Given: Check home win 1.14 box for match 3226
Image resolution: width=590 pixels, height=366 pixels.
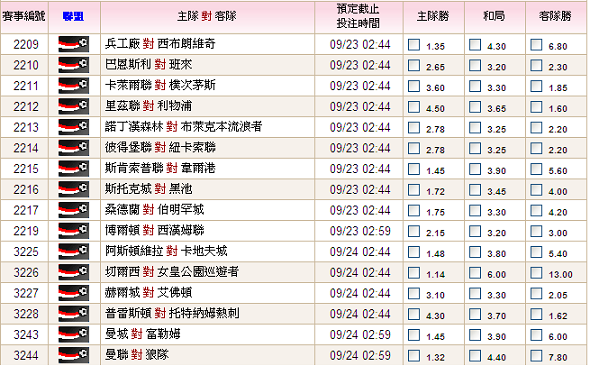Looking at the screenshot, I should tap(414, 273).
